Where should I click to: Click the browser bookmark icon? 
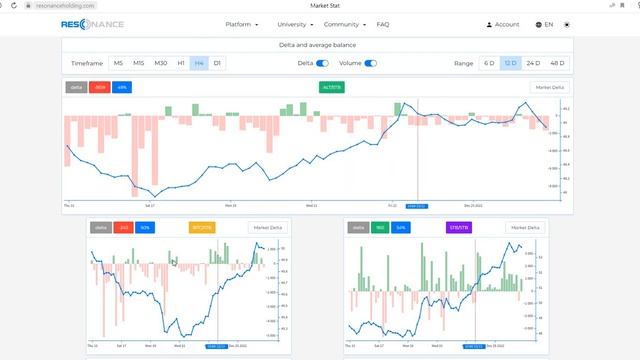tap(622, 5)
